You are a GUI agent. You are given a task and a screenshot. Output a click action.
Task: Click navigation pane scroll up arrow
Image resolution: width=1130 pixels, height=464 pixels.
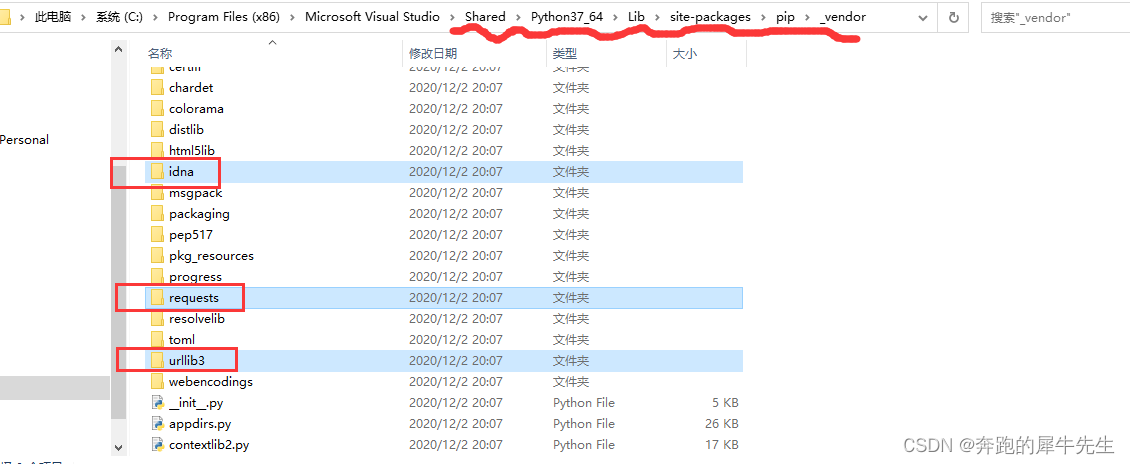pyautogui.click(x=119, y=49)
